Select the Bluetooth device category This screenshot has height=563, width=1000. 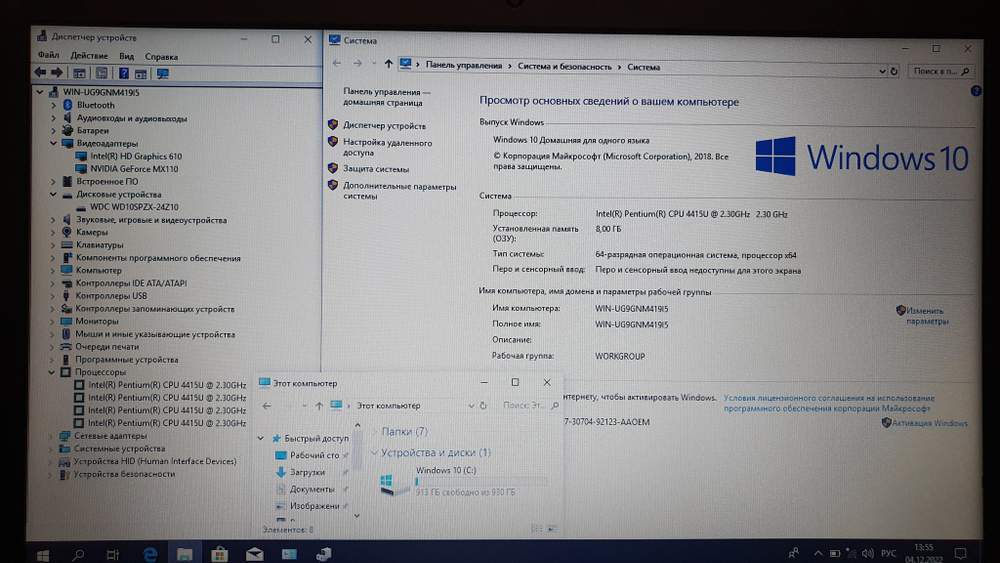[x=96, y=105]
